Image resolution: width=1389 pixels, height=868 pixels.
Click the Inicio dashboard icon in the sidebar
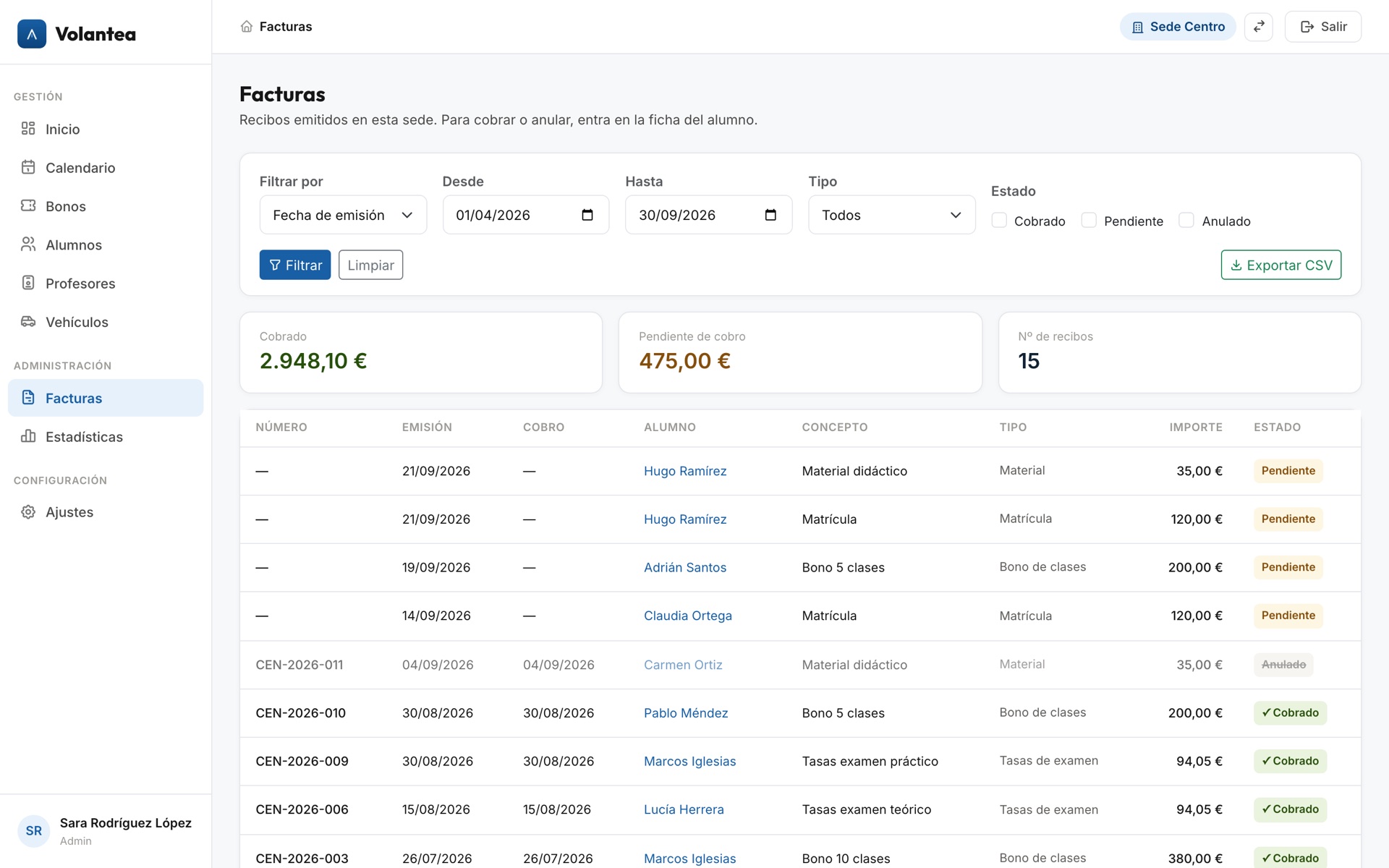click(28, 129)
